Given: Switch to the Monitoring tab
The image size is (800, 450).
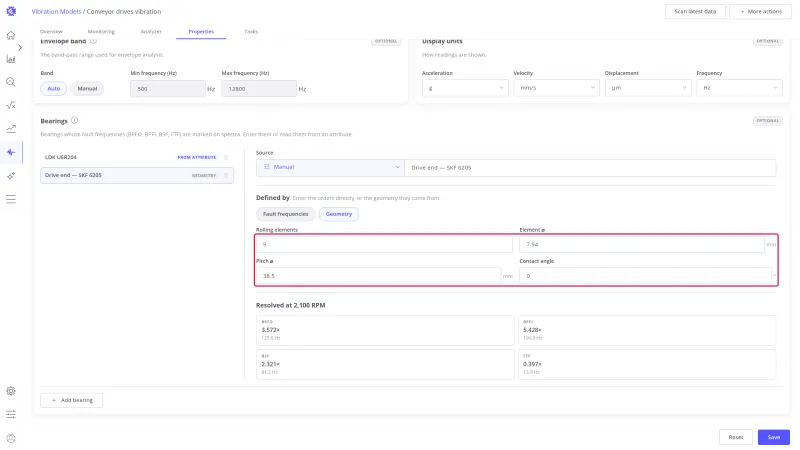Looking at the screenshot, I should tap(101, 32).
